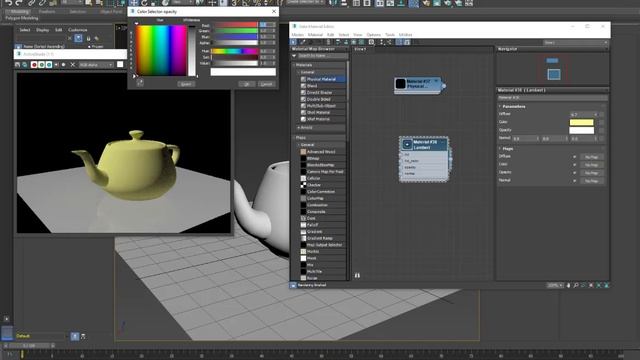640x360 pixels.
Task: Click the Red slider in Color Selector
Action: click(x=235, y=25)
